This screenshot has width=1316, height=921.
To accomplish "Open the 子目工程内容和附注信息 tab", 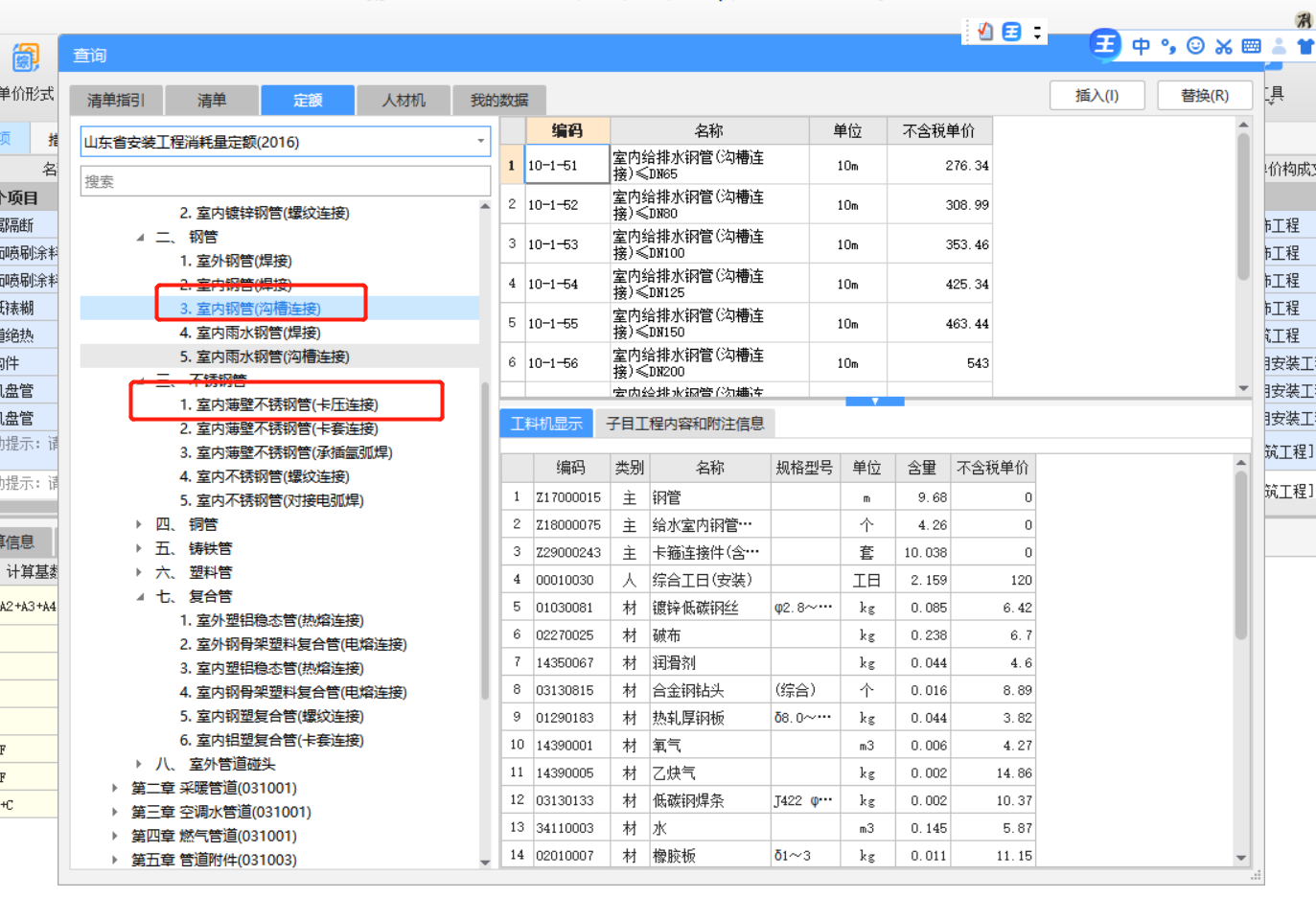I will pos(685,424).
